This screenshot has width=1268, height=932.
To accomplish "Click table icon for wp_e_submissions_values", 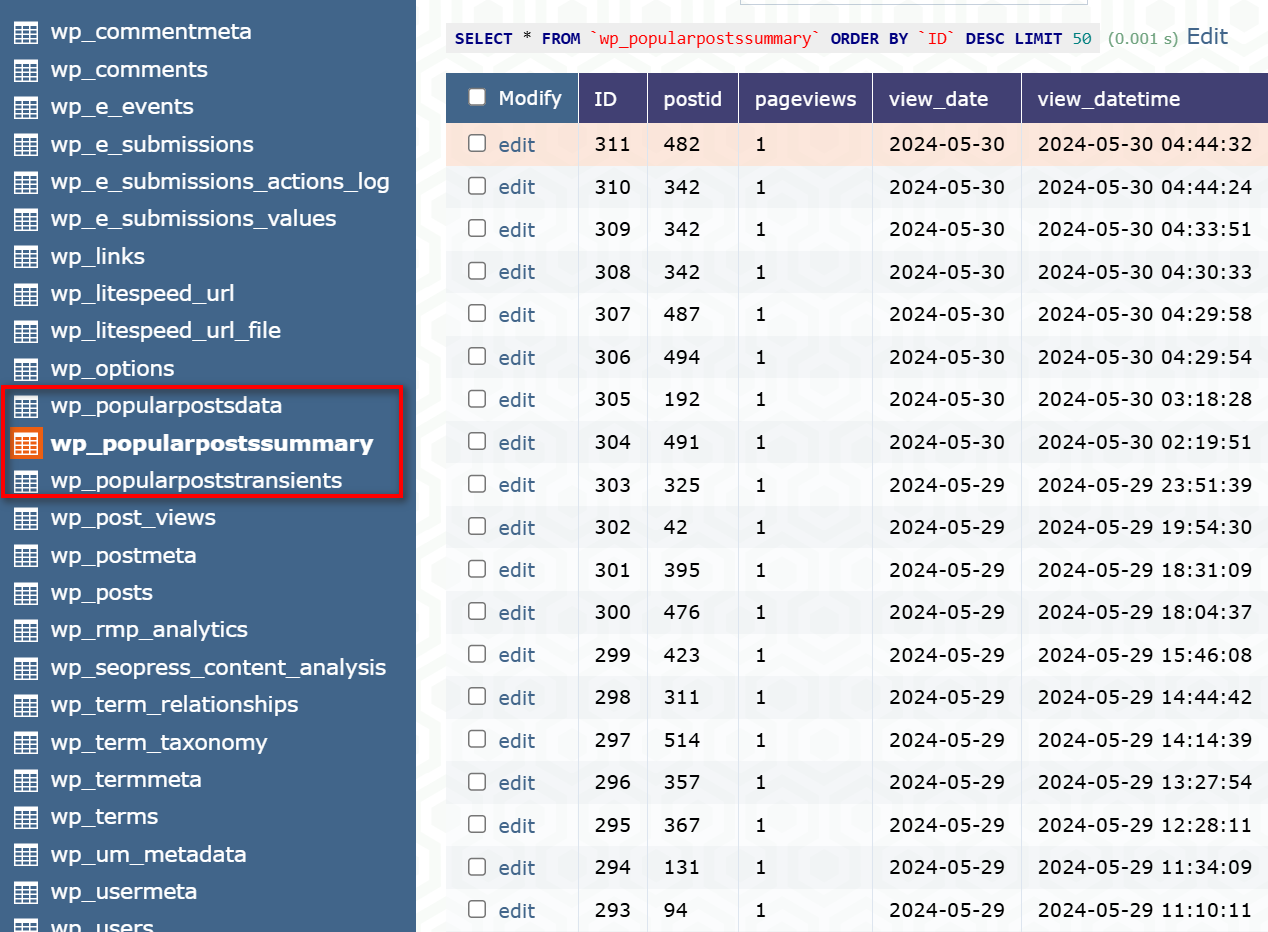I will tap(26, 219).
